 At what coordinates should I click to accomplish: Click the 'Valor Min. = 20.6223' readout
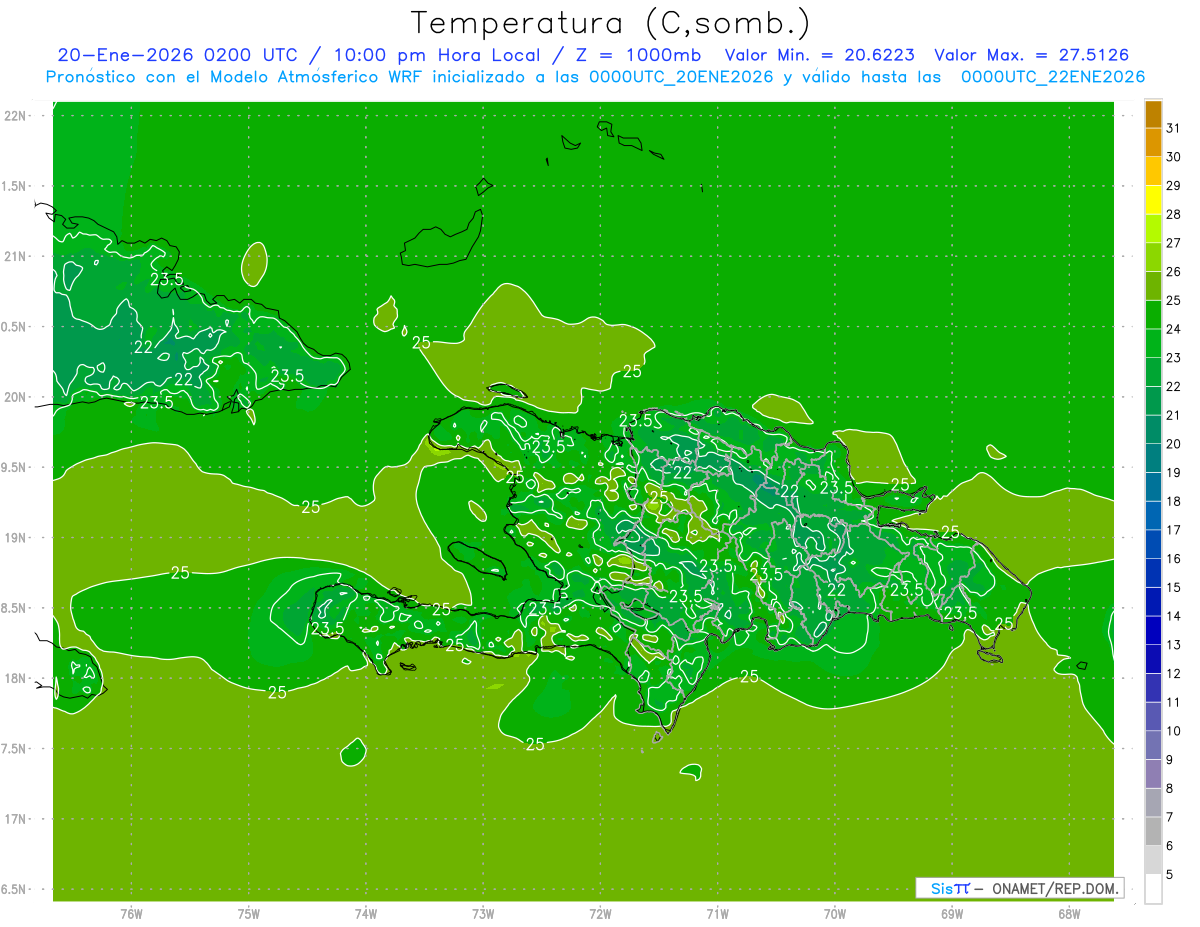tap(819, 55)
